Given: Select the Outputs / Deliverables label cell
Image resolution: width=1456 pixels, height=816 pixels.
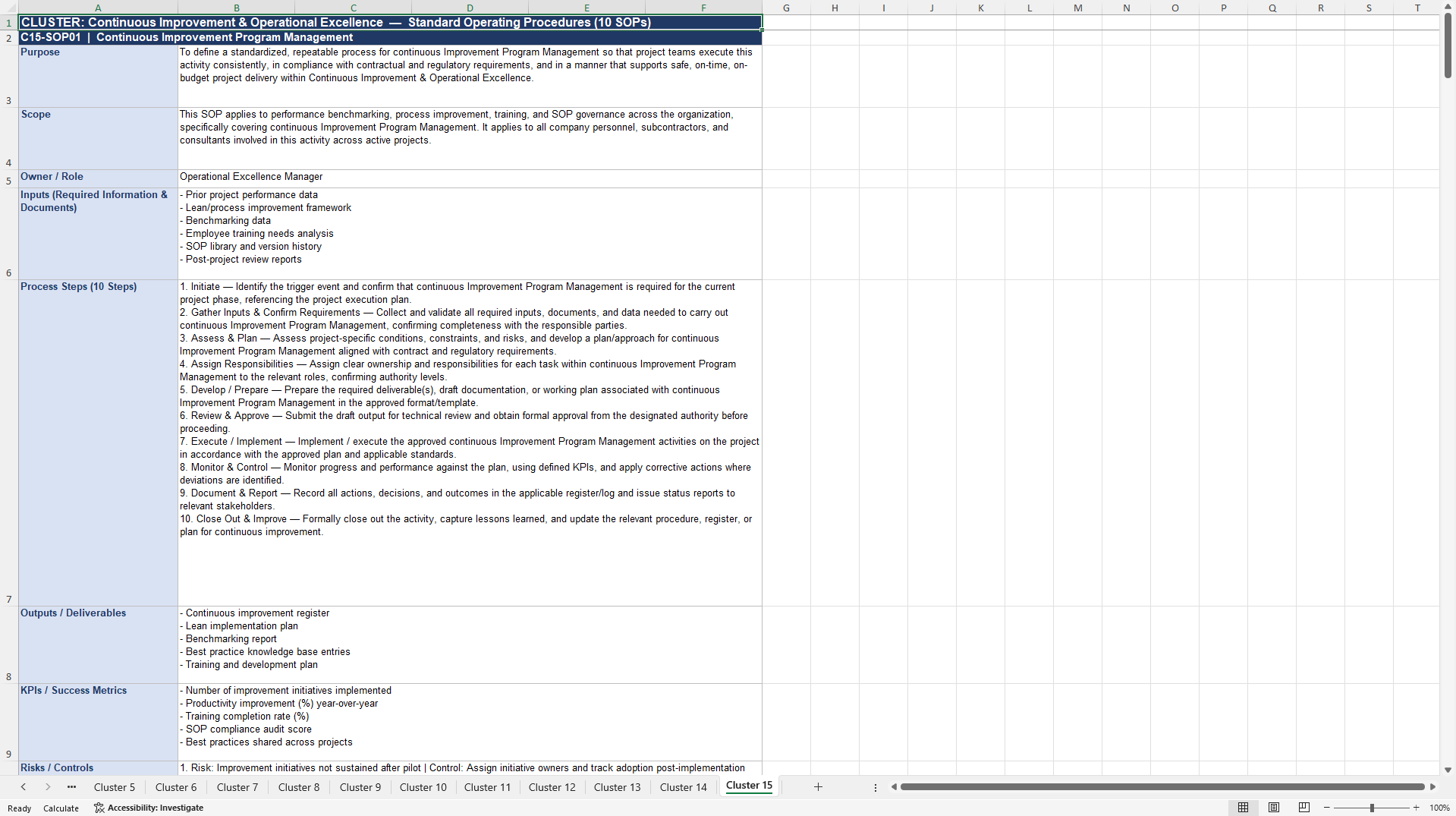Looking at the screenshot, I should point(98,644).
